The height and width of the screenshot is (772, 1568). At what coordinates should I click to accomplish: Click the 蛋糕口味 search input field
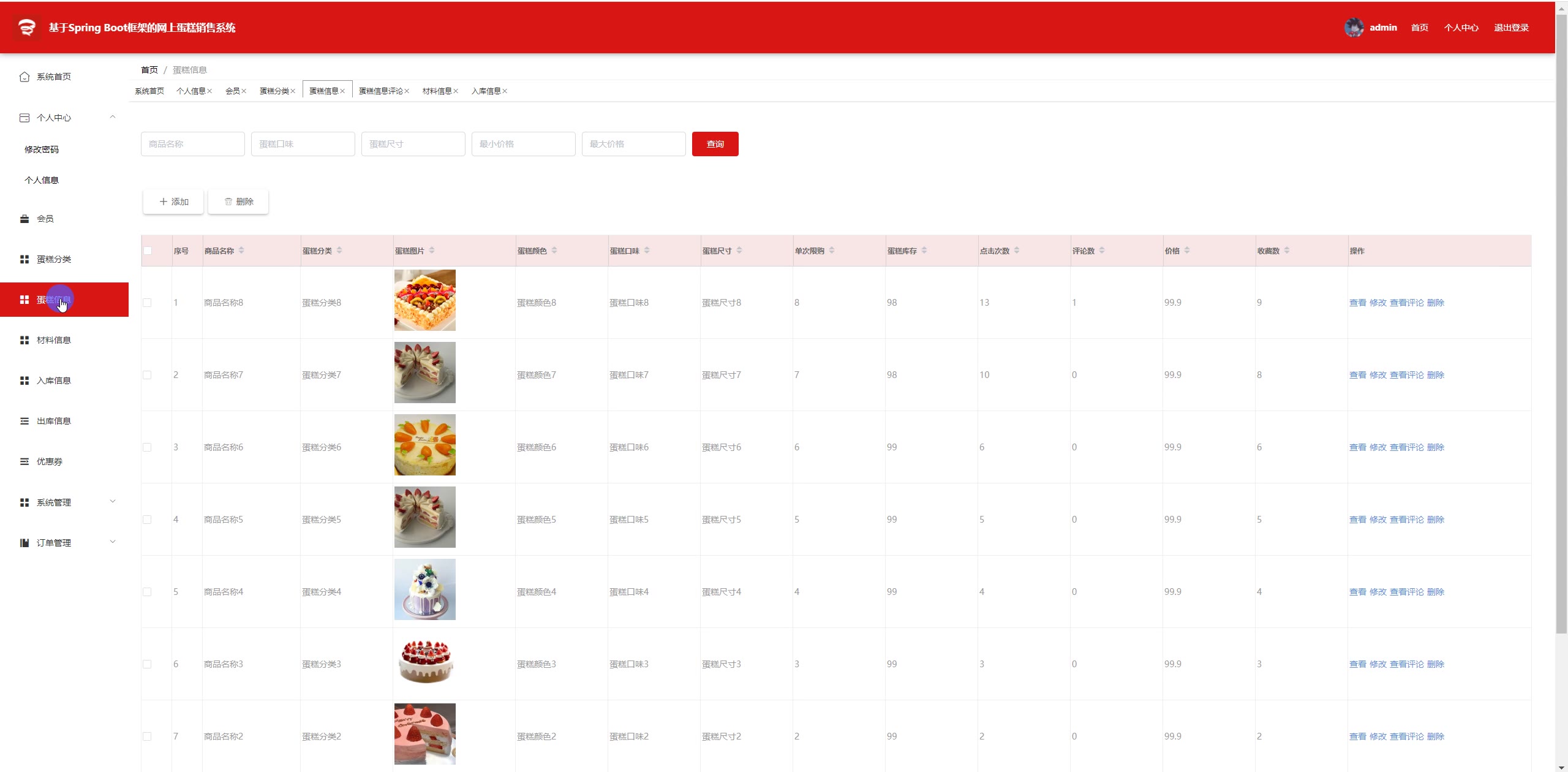coord(303,144)
